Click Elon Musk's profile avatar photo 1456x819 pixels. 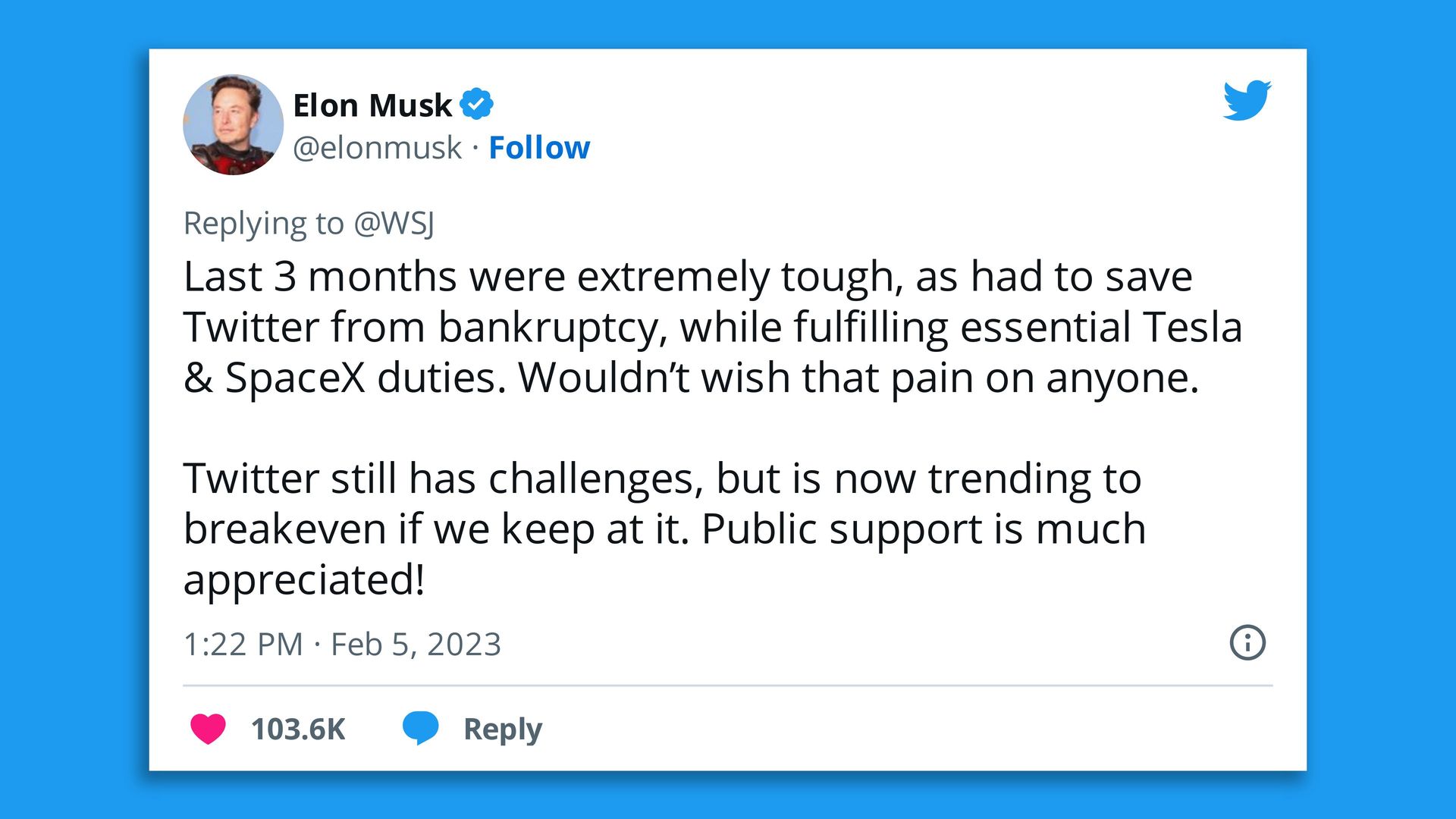pos(233,124)
